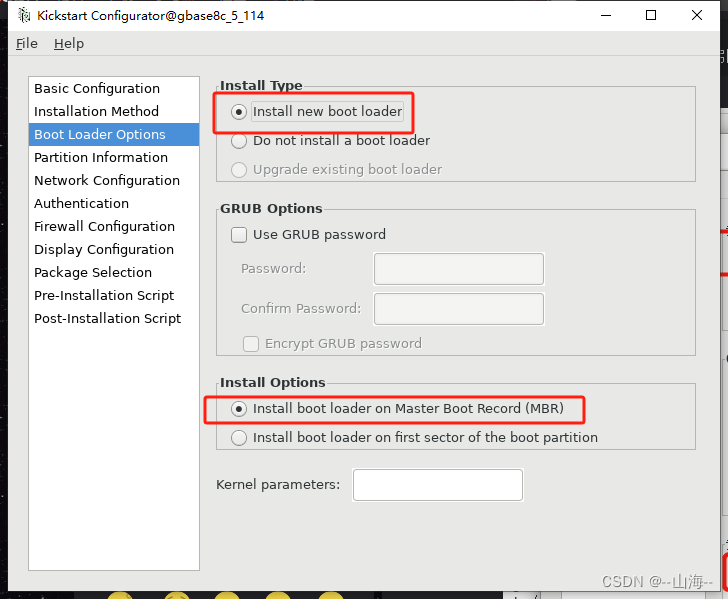Open the Partition Information section
This screenshot has height=599, width=728.
coord(101,158)
